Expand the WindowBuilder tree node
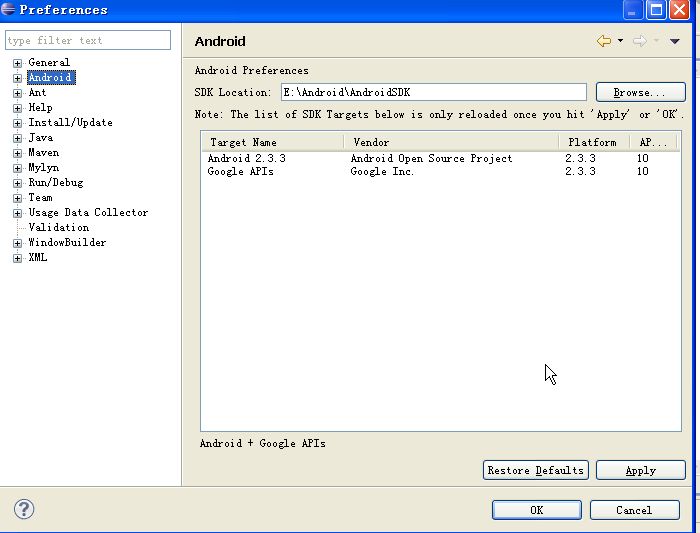The width and height of the screenshot is (700, 533). pyautogui.click(x=17, y=243)
